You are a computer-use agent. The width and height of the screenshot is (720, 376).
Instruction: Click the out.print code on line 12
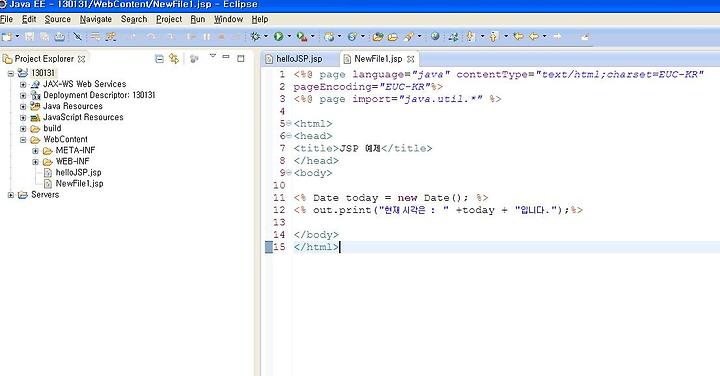(438, 210)
